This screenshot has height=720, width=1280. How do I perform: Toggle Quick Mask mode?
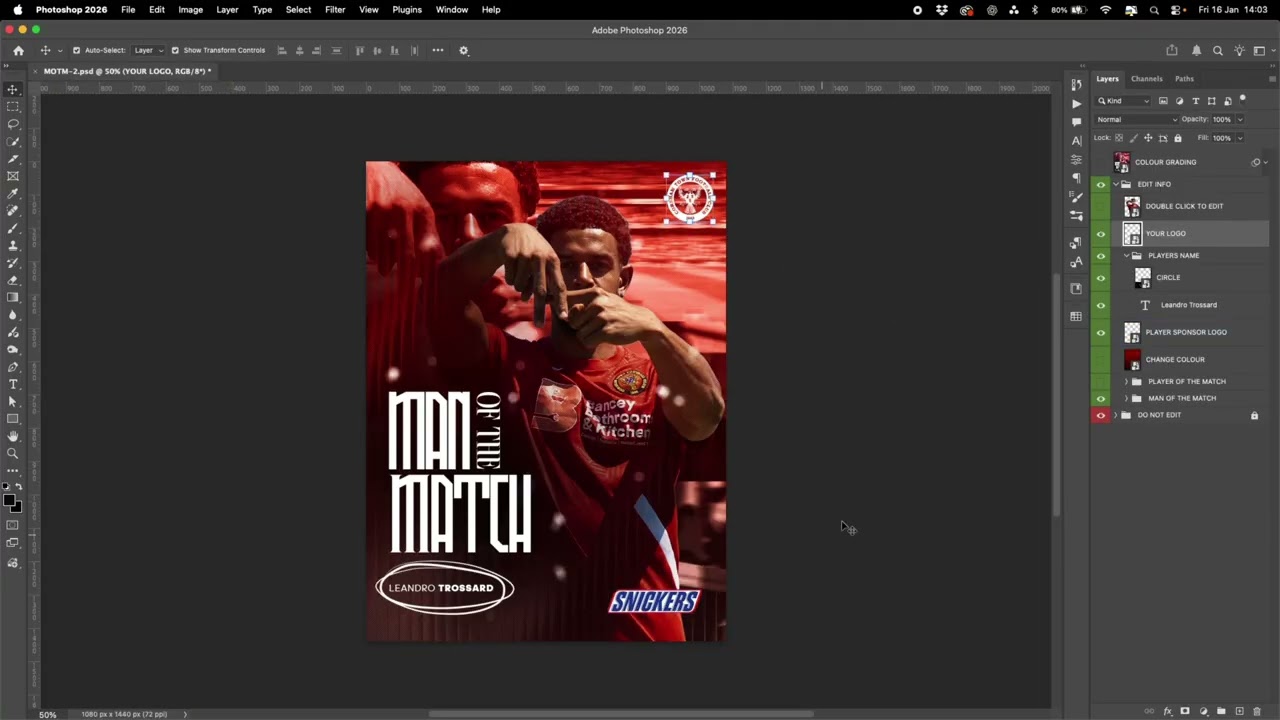pos(13,525)
